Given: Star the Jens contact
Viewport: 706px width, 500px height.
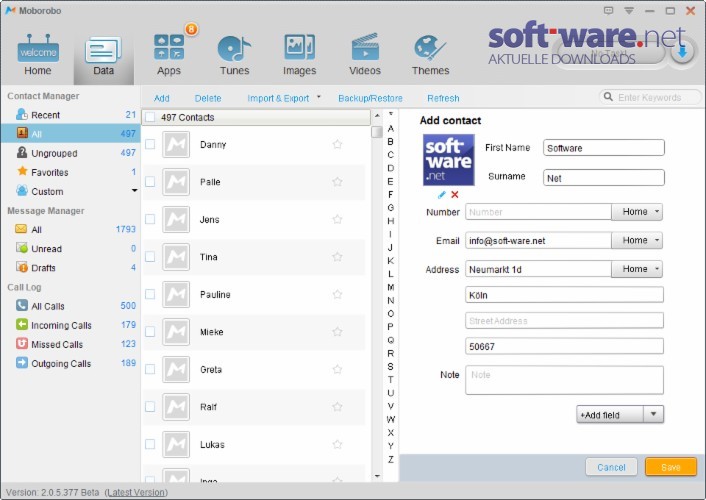Looking at the screenshot, I should tap(337, 219).
